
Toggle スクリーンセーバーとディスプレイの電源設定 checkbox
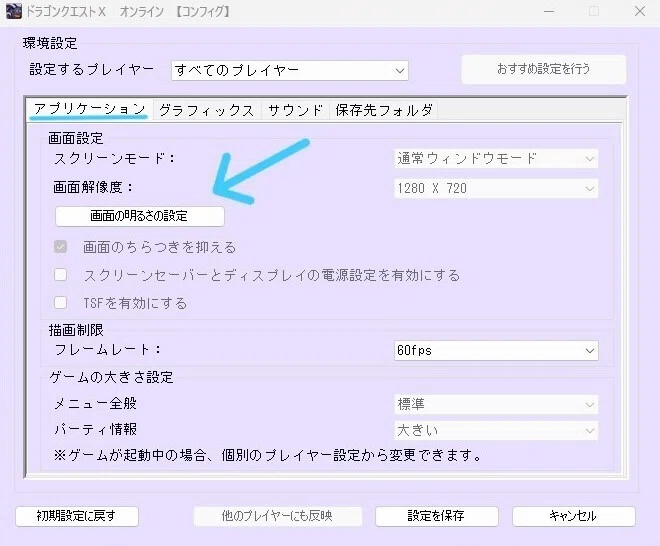61,275
